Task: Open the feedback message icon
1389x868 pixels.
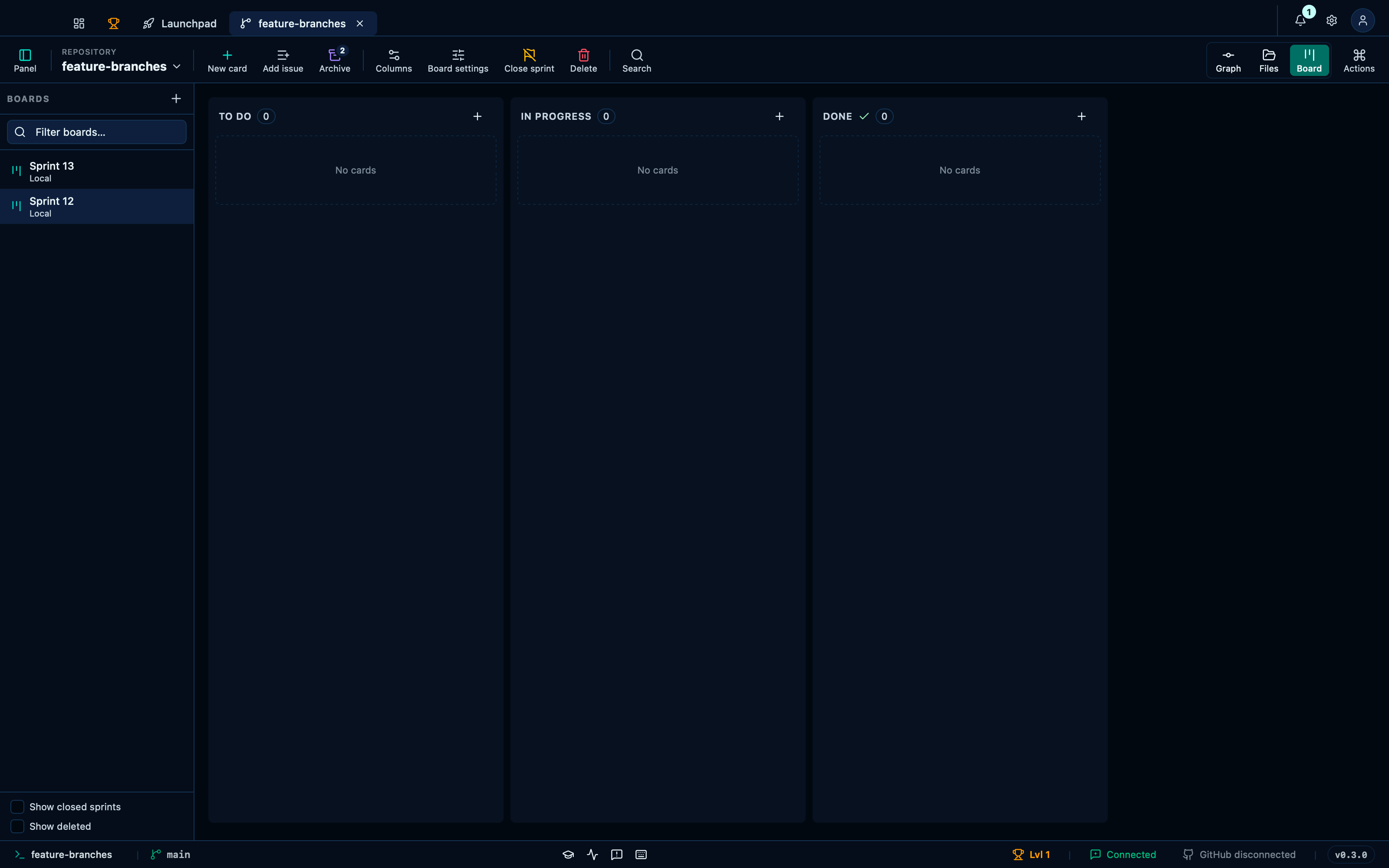Action: point(617,855)
